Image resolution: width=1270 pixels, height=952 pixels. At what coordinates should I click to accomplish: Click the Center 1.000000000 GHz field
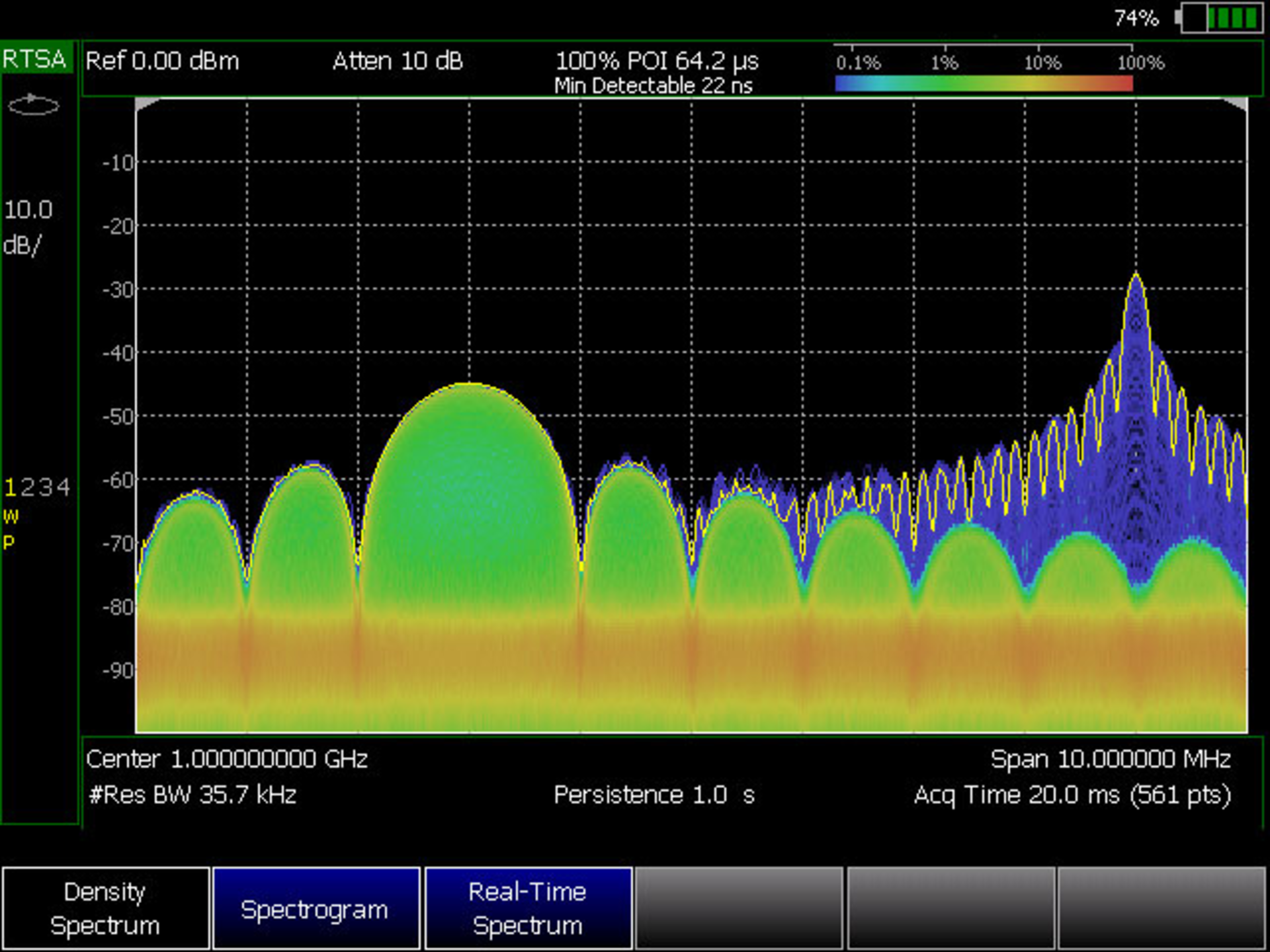coord(228,759)
